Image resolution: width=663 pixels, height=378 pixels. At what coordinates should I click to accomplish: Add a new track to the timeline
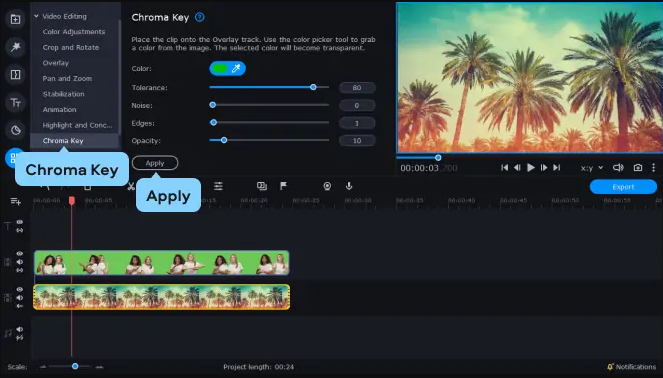[16, 201]
